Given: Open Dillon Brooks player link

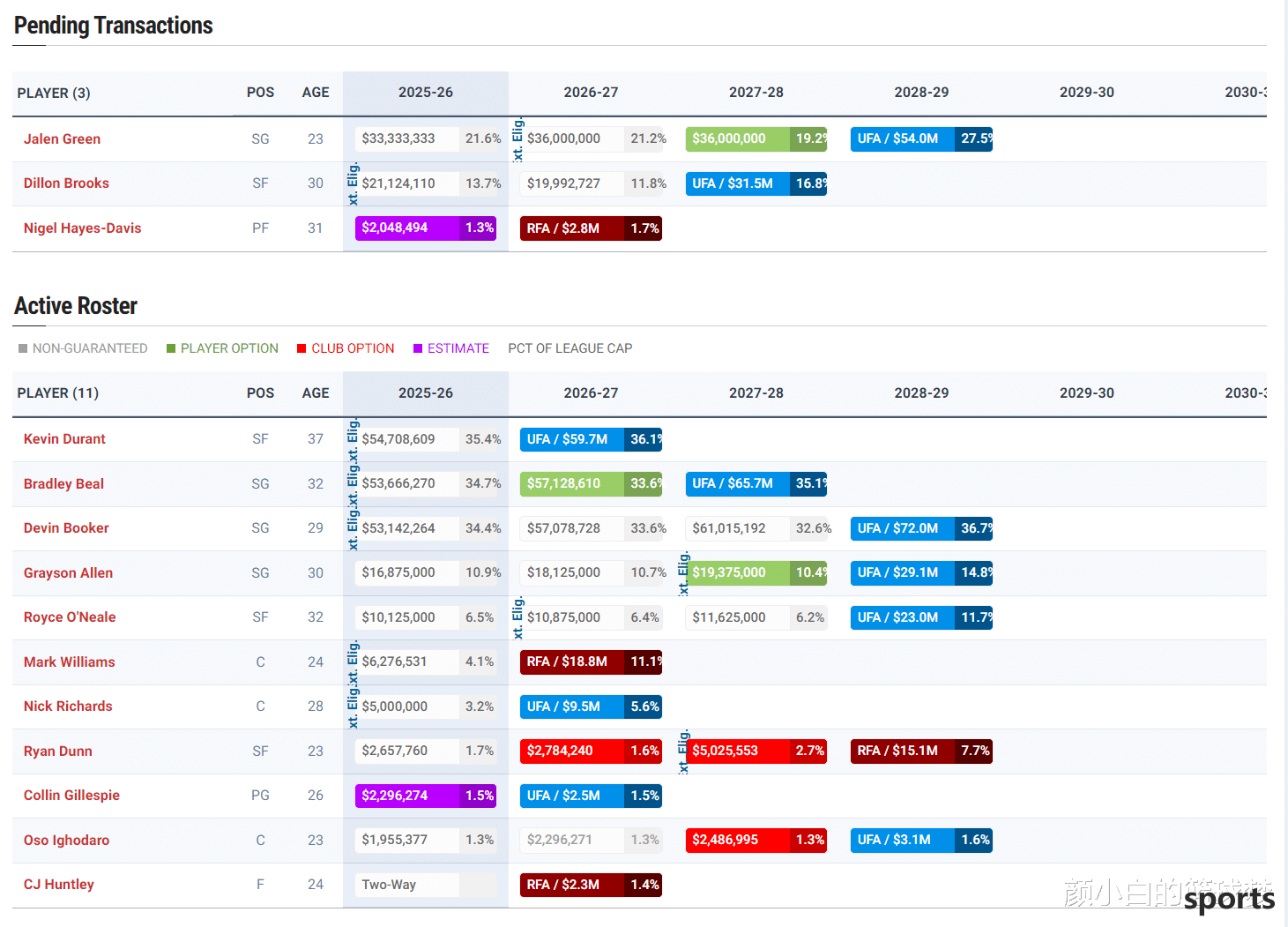Looking at the screenshot, I should [66, 183].
